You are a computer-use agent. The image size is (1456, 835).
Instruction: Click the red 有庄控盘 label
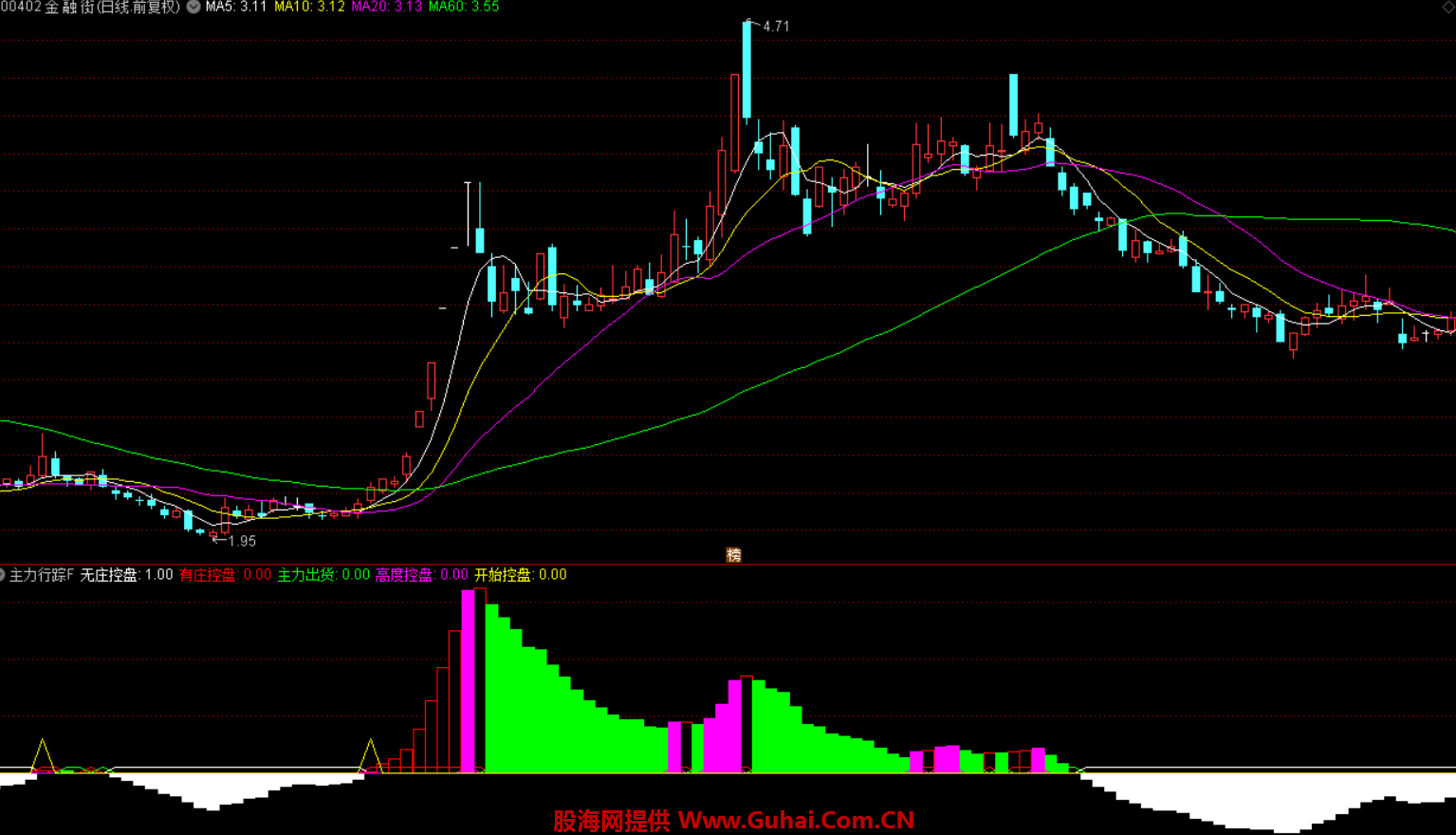pyautogui.click(x=225, y=575)
